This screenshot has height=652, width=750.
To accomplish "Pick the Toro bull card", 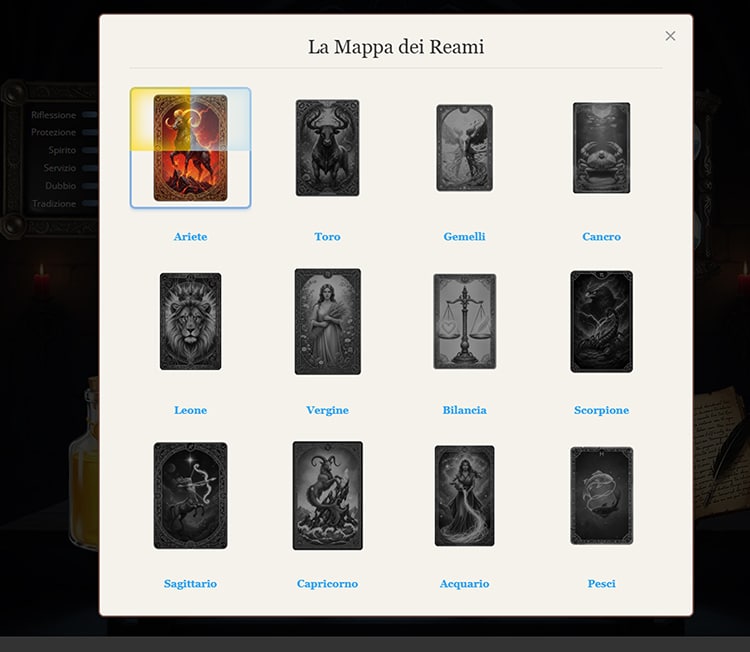I will pyautogui.click(x=327, y=148).
